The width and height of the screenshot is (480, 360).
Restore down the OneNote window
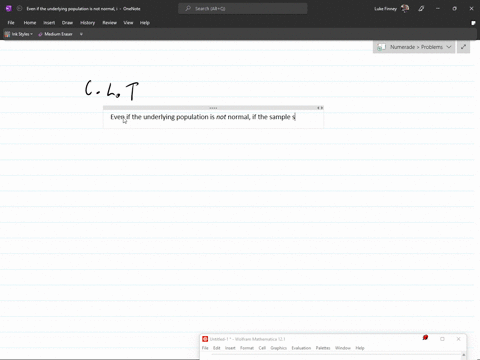click(x=454, y=9)
